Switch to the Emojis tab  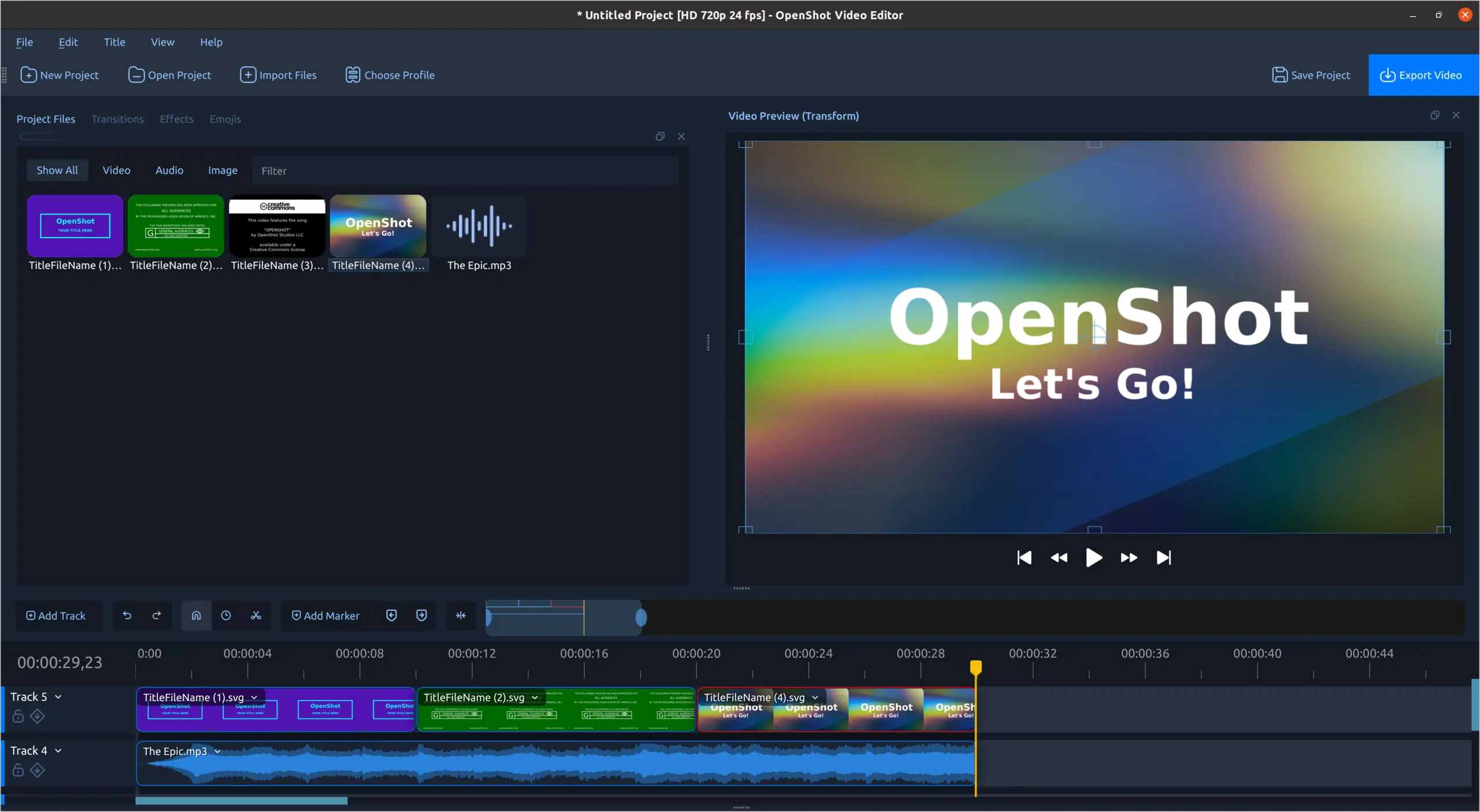225,119
